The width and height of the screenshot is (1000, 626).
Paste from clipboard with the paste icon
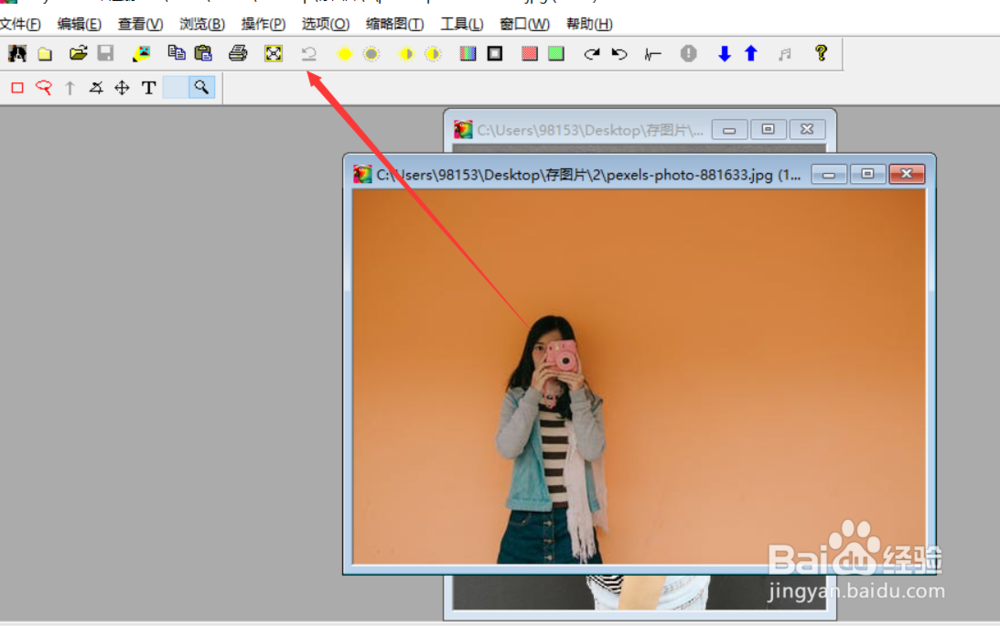point(203,53)
